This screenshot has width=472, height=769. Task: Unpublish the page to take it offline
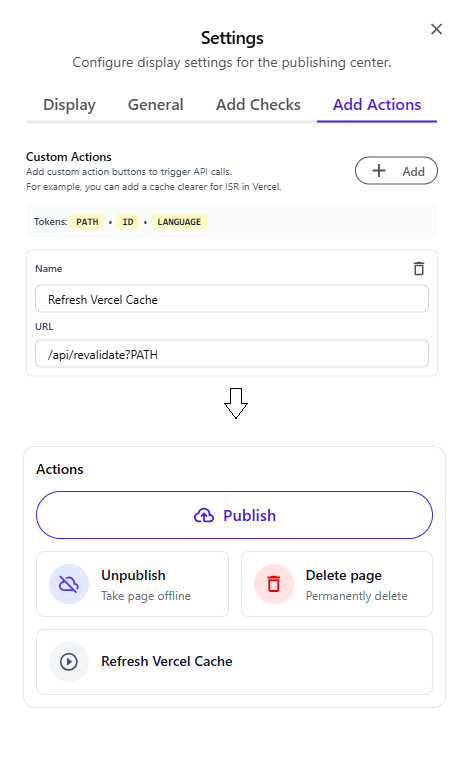click(x=132, y=584)
